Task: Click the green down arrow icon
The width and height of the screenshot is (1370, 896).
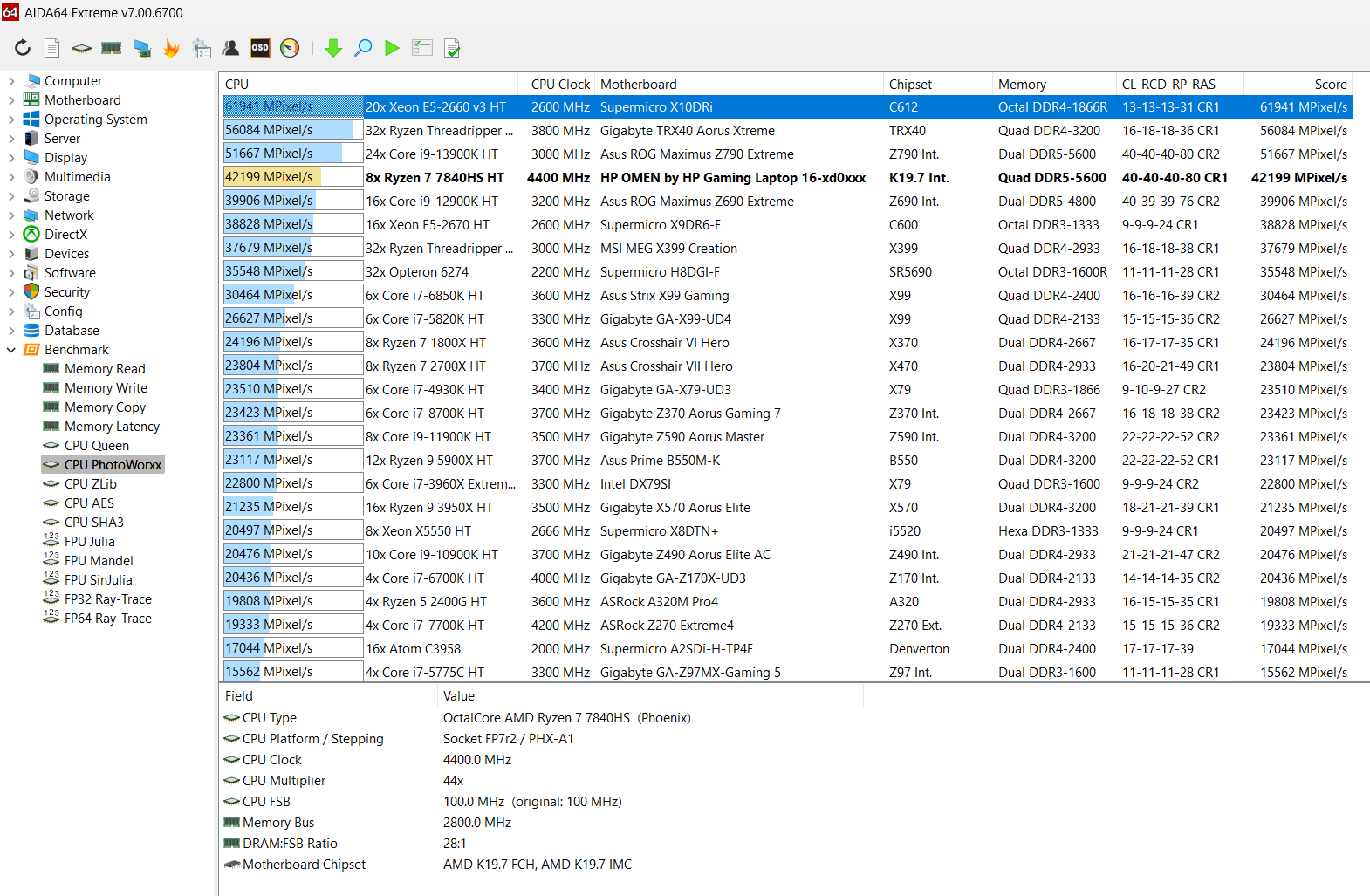Action: [x=333, y=48]
